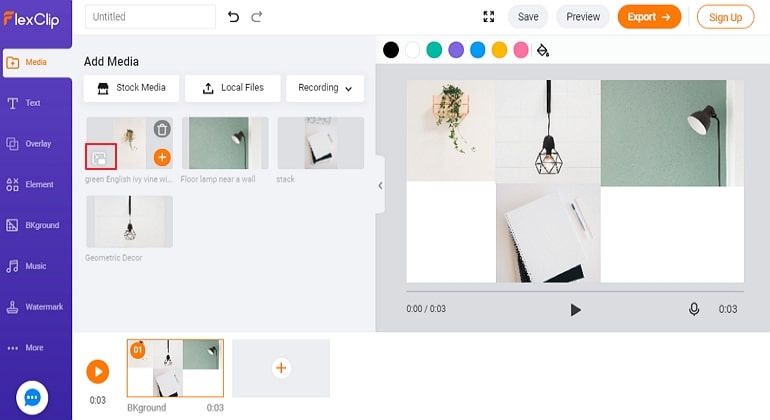Click the ivy plant image on canvas
The image size is (770, 420).
point(451,131)
